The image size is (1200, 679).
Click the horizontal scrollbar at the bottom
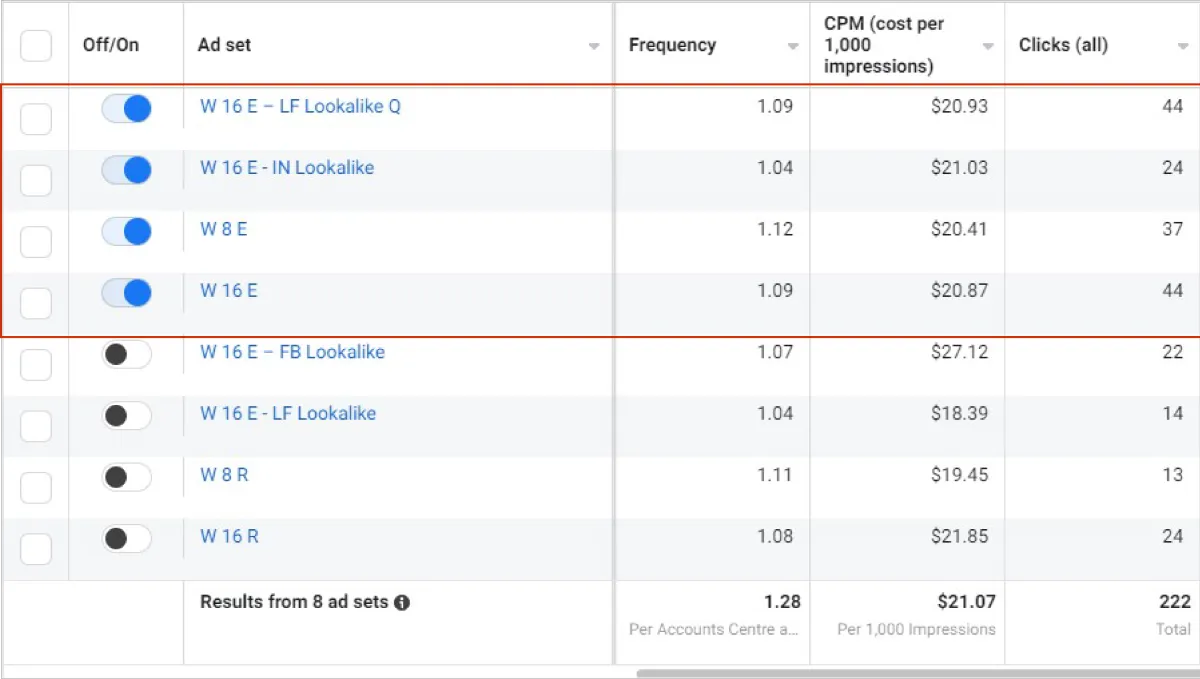900,673
